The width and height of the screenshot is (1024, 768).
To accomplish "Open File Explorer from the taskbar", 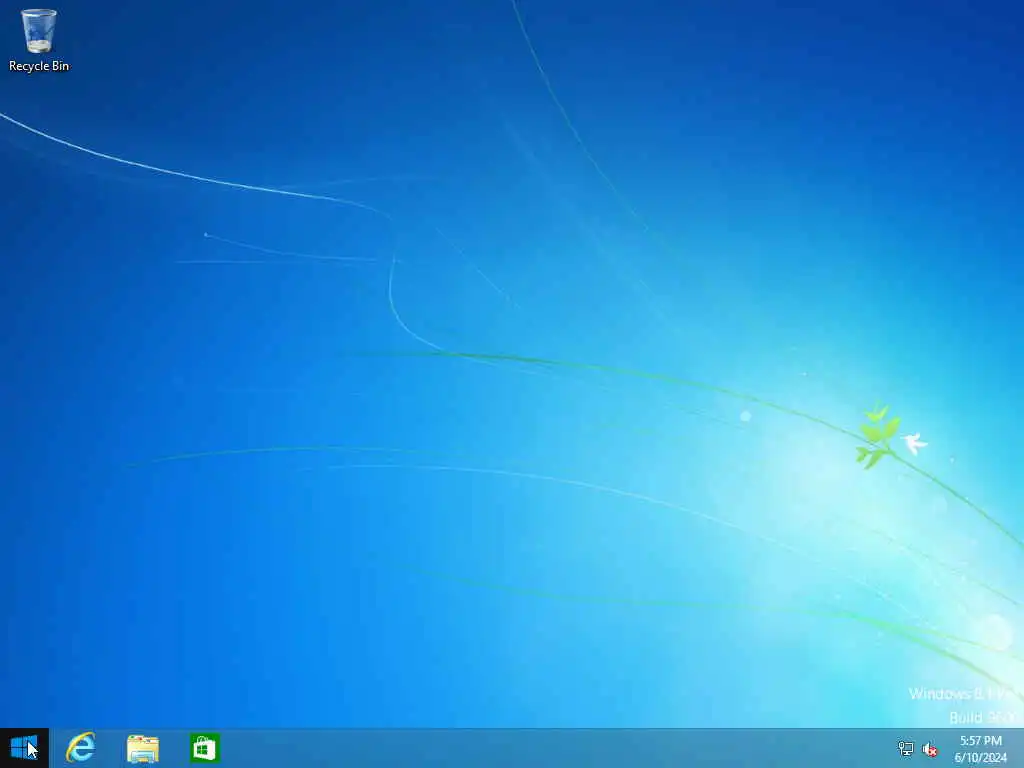I will coord(142,748).
